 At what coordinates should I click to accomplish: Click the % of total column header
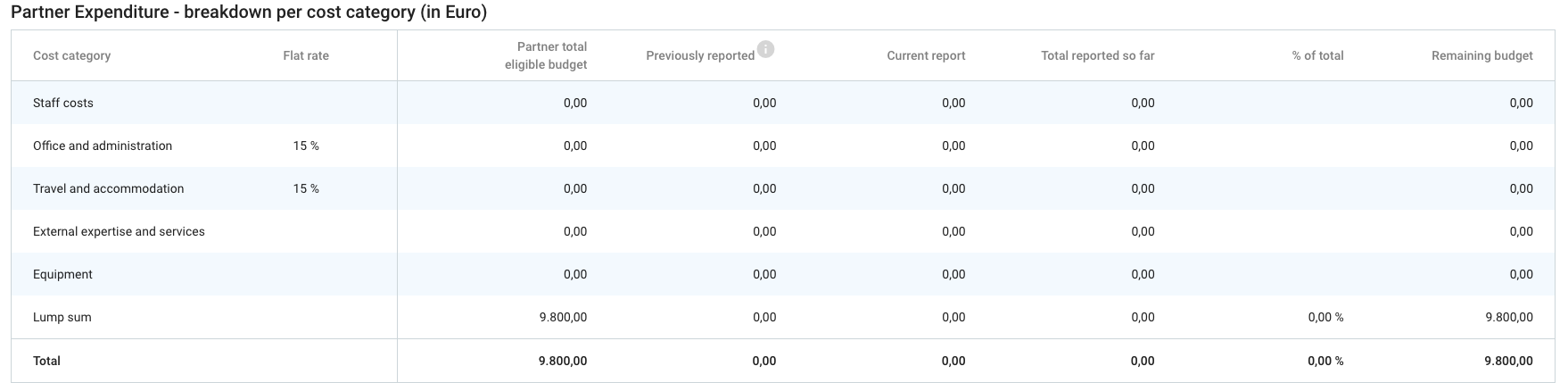(x=1317, y=55)
